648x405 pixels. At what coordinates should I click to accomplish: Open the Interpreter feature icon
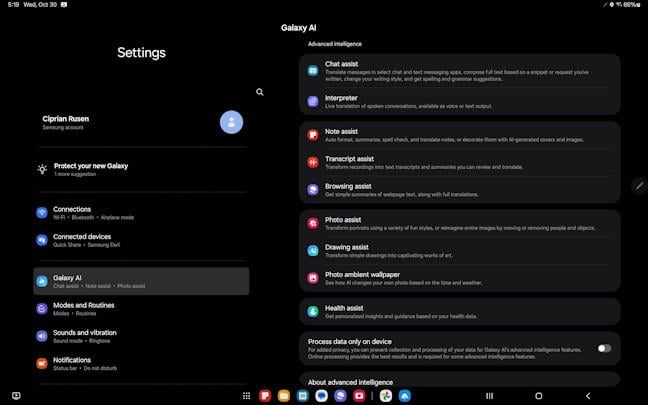click(313, 101)
